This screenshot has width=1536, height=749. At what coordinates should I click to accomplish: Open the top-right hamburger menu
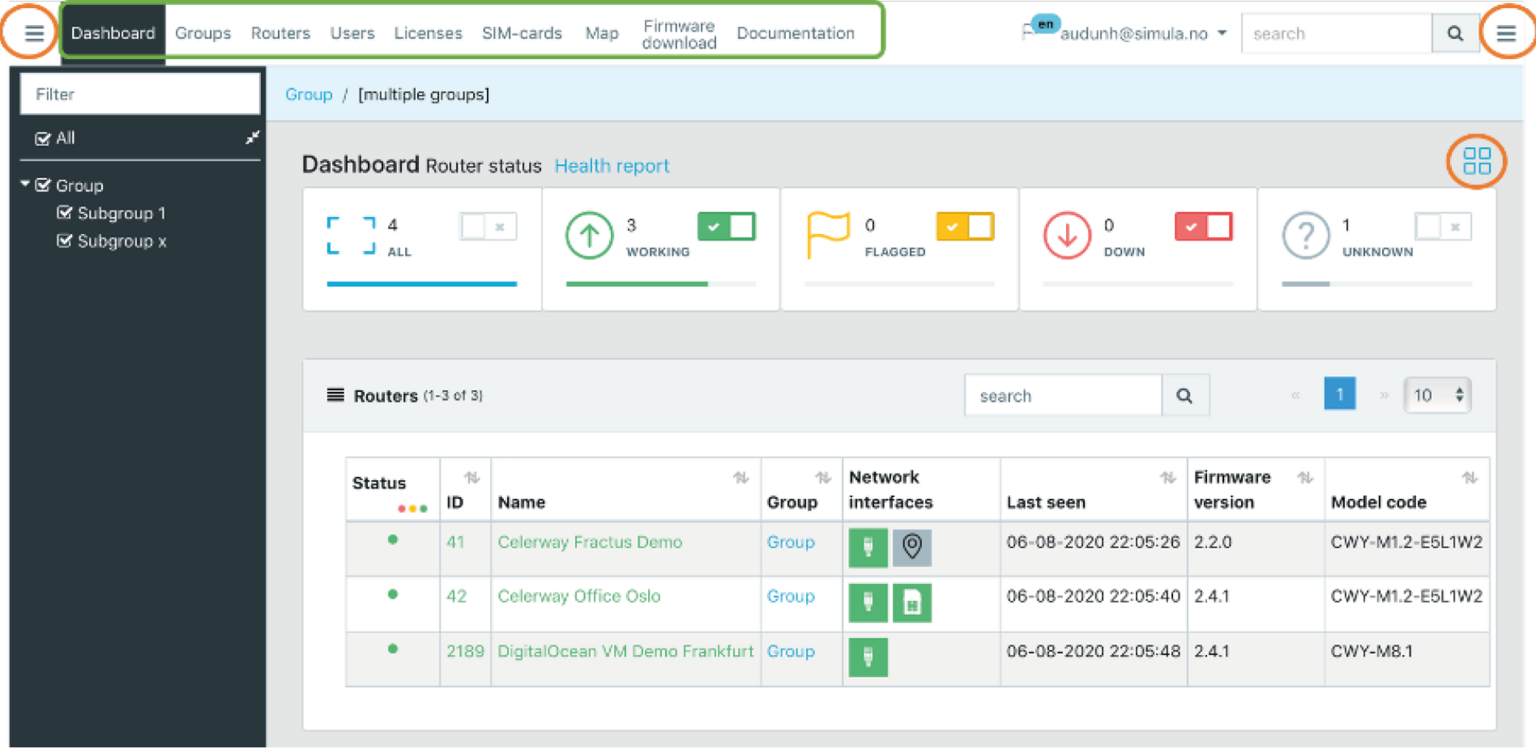pyautogui.click(x=1506, y=33)
